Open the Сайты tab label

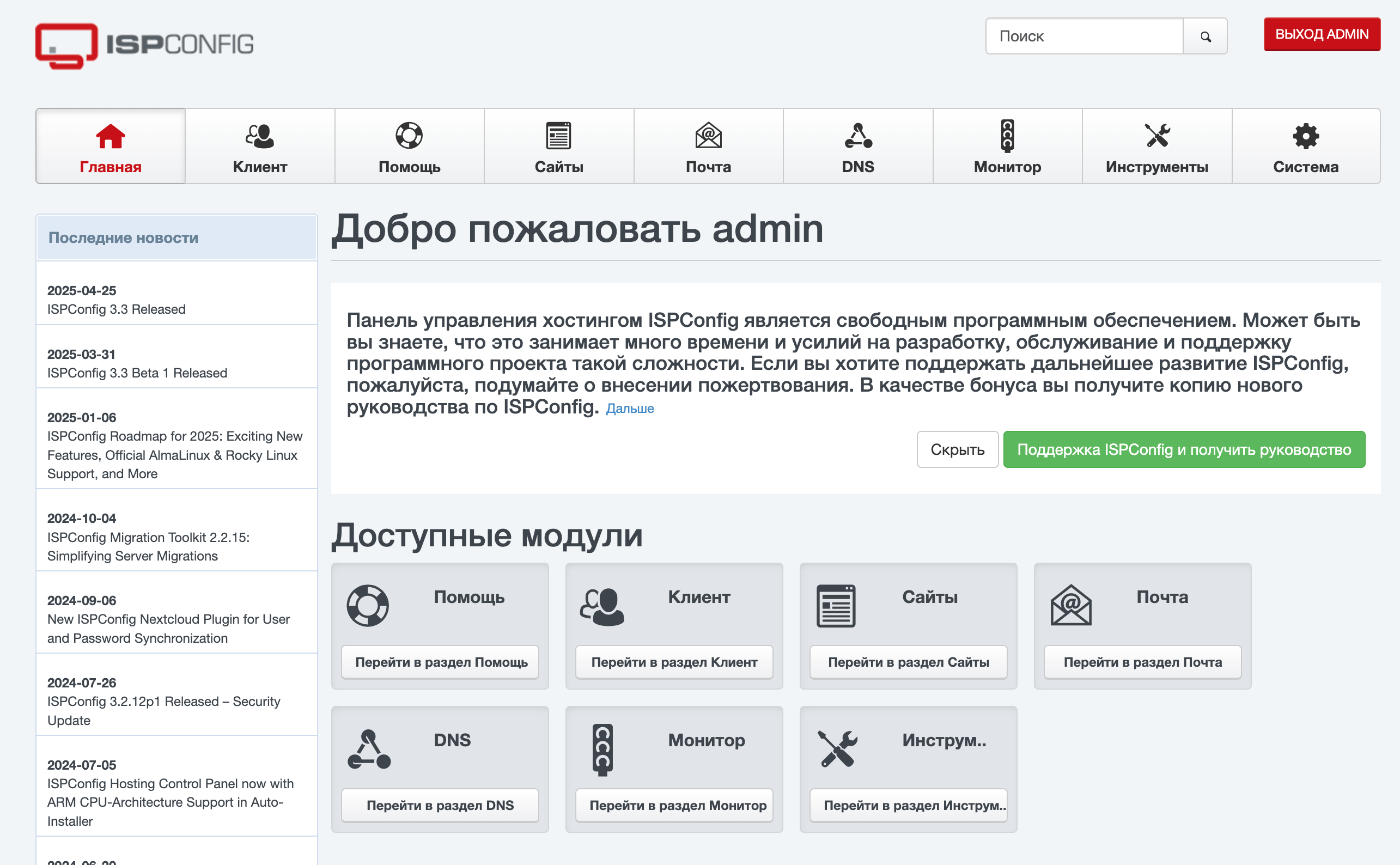558,167
